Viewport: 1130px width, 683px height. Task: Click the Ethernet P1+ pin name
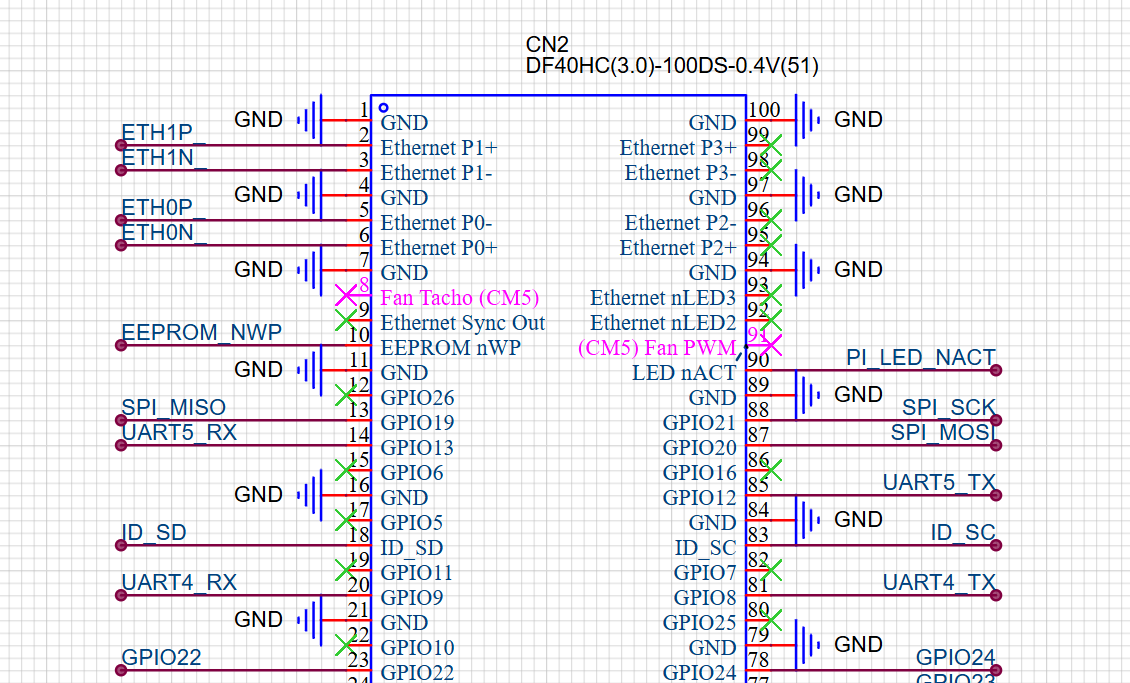pos(439,148)
